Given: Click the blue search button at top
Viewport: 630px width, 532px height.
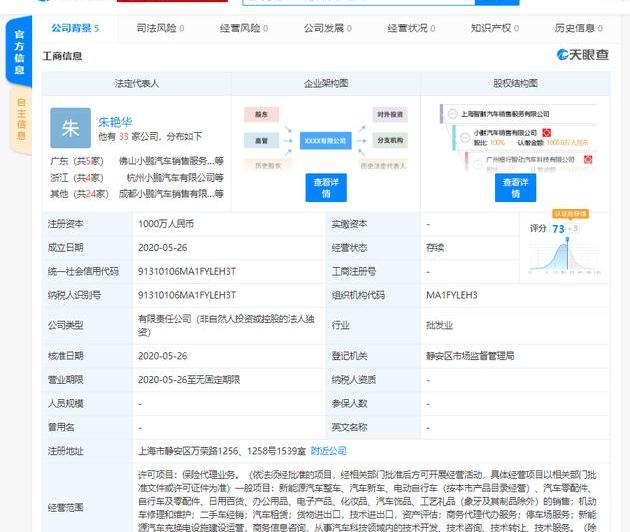Looking at the screenshot, I should pyautogui.click(x=497, y=2).
